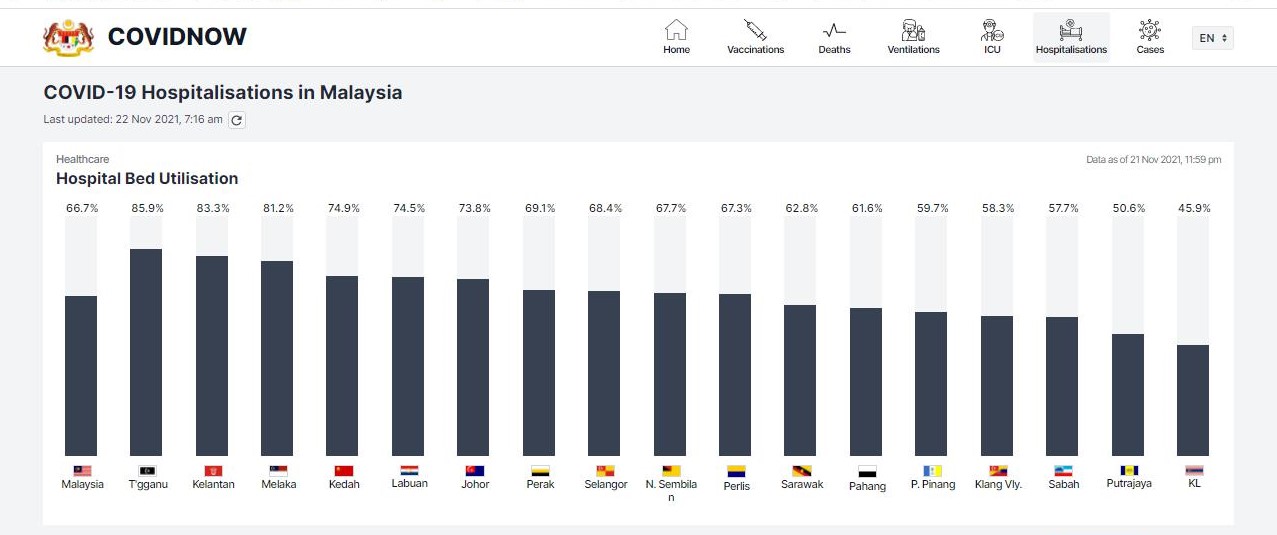Click the Hospitalisations tab label
1277x535 pixels.
pos(1071,49)
